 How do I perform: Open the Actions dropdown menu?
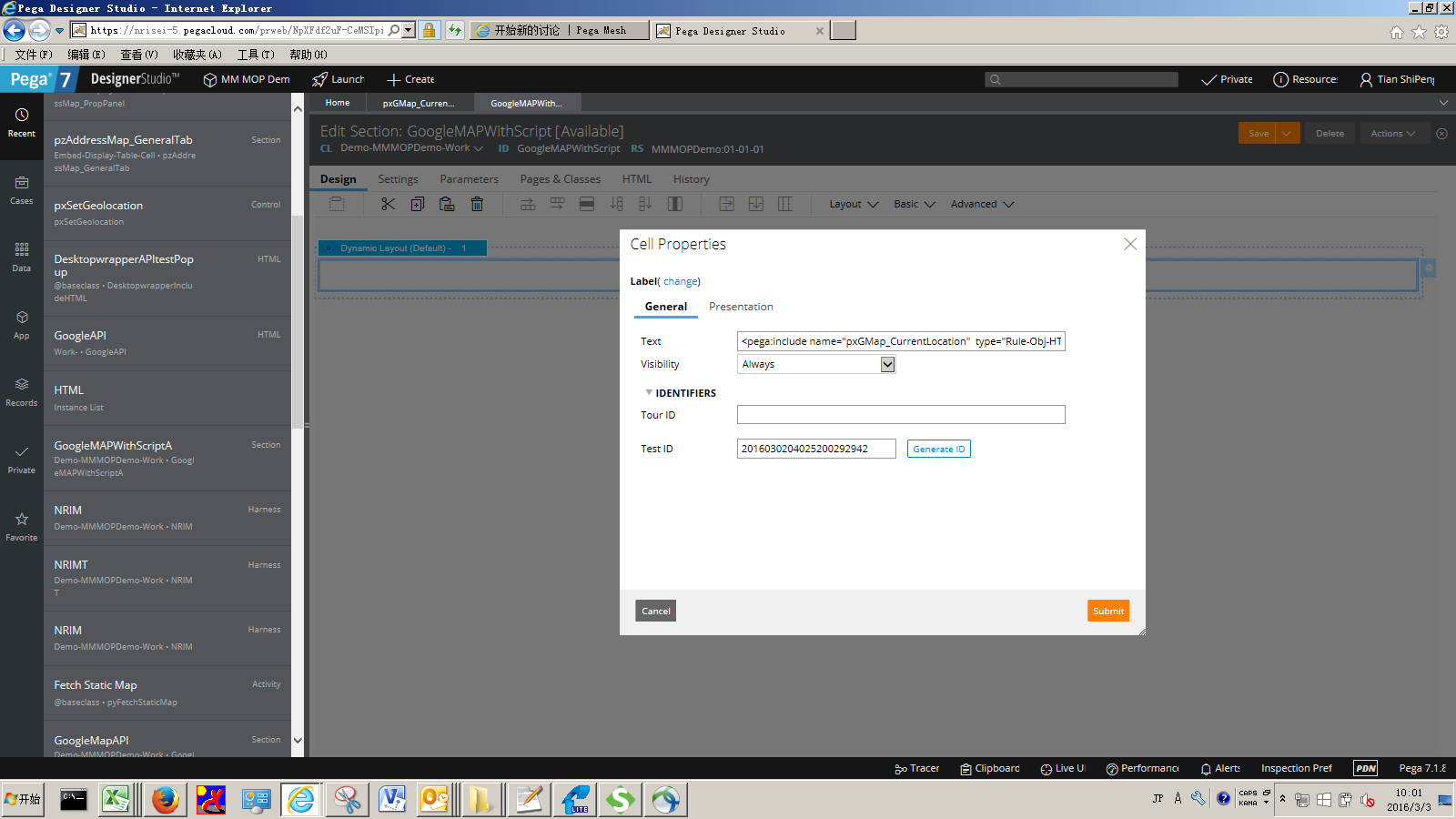click(1392, 133)
